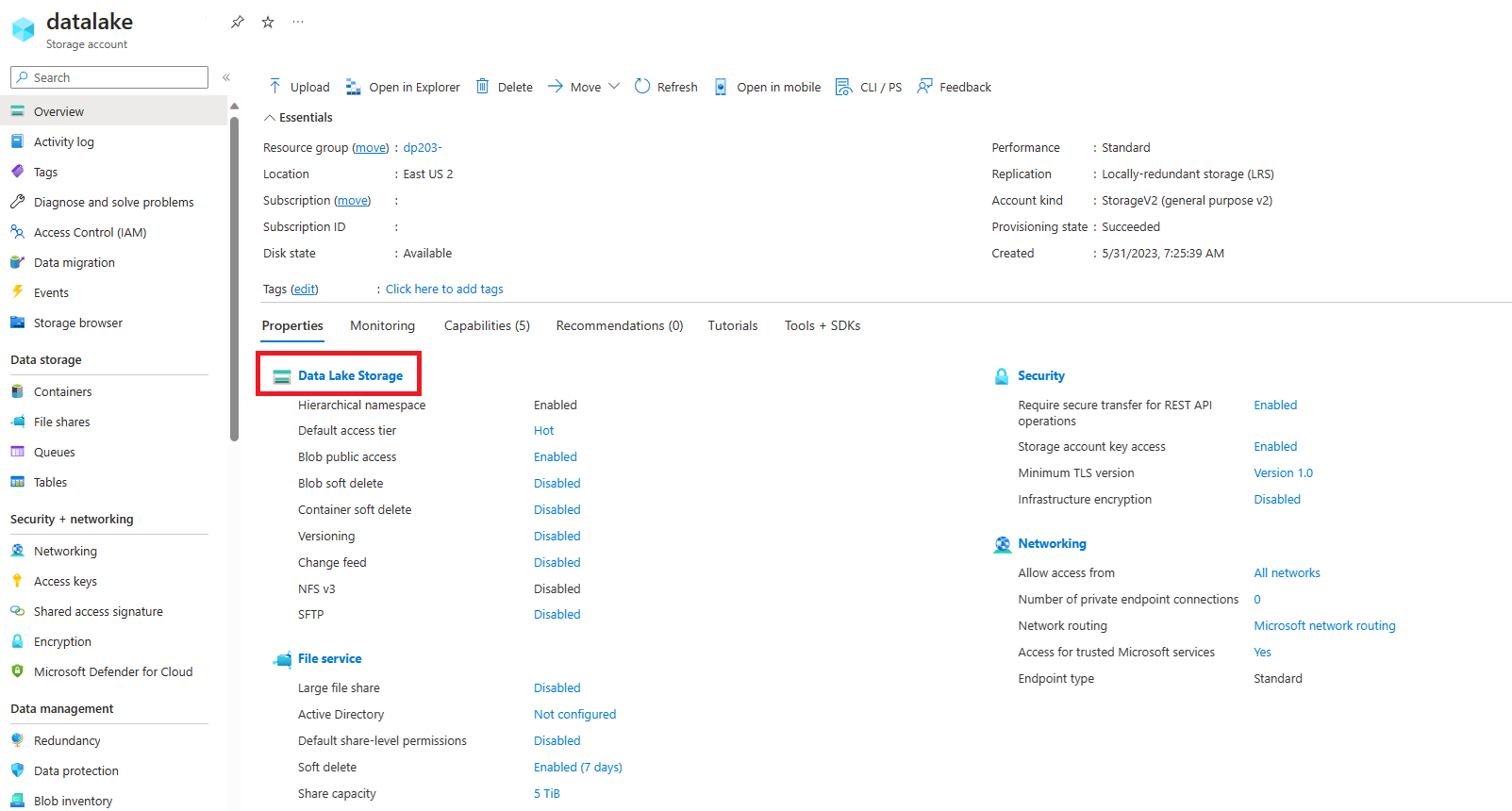The height and width of the screenshot is (811, 1512).
Task: Click the Tags sidebar icon
Action: tap(17, 172)
